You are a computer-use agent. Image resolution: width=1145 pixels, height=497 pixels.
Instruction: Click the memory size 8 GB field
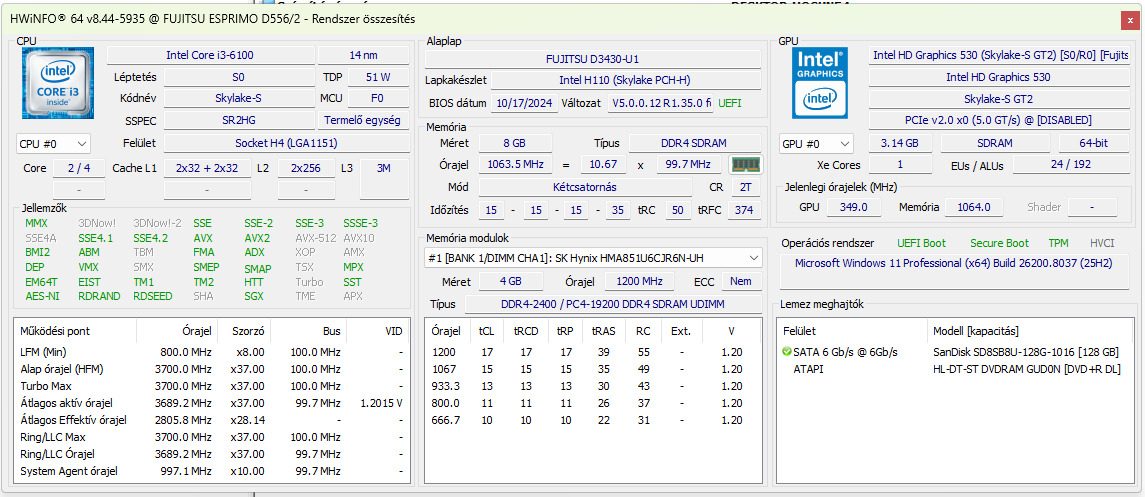pos(515,143)
